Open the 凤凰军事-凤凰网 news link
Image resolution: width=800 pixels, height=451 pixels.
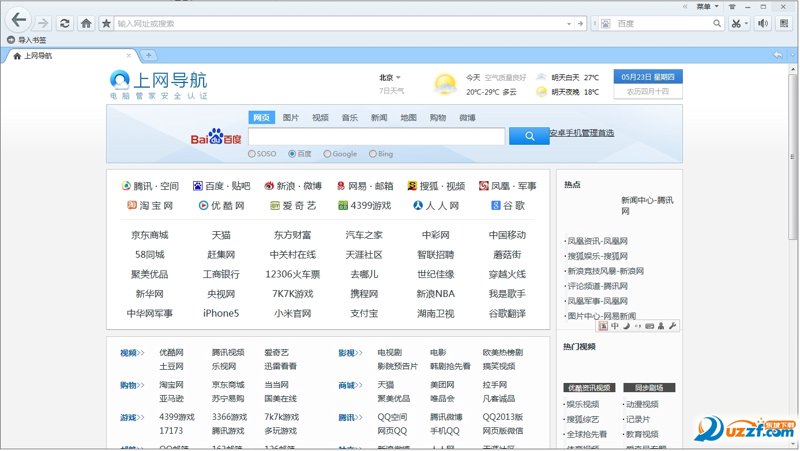point(597,301)
